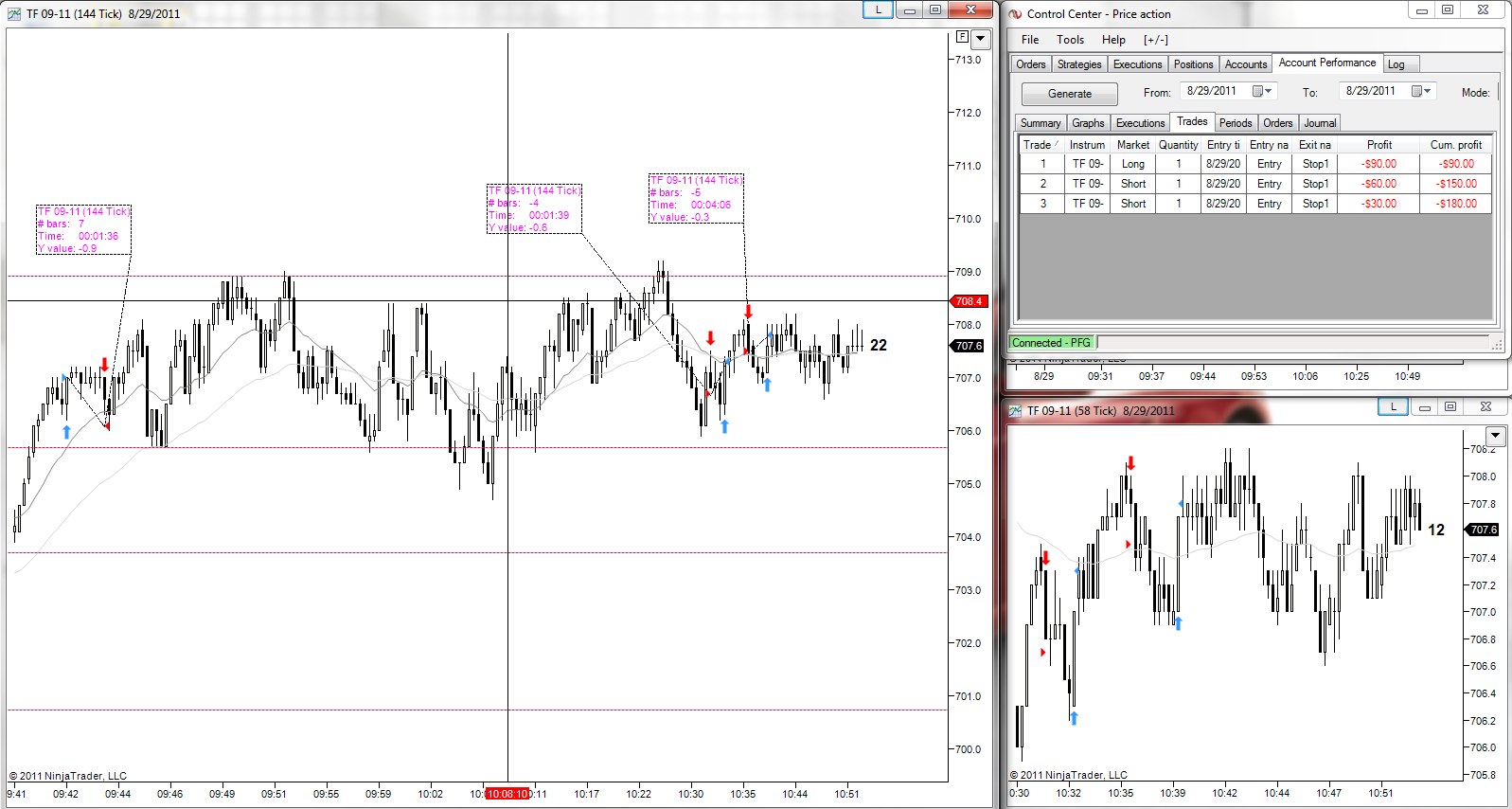Switch to the Strategies tab
Viewport: 1512px width, 809px height.
(x=1079, y=64)
